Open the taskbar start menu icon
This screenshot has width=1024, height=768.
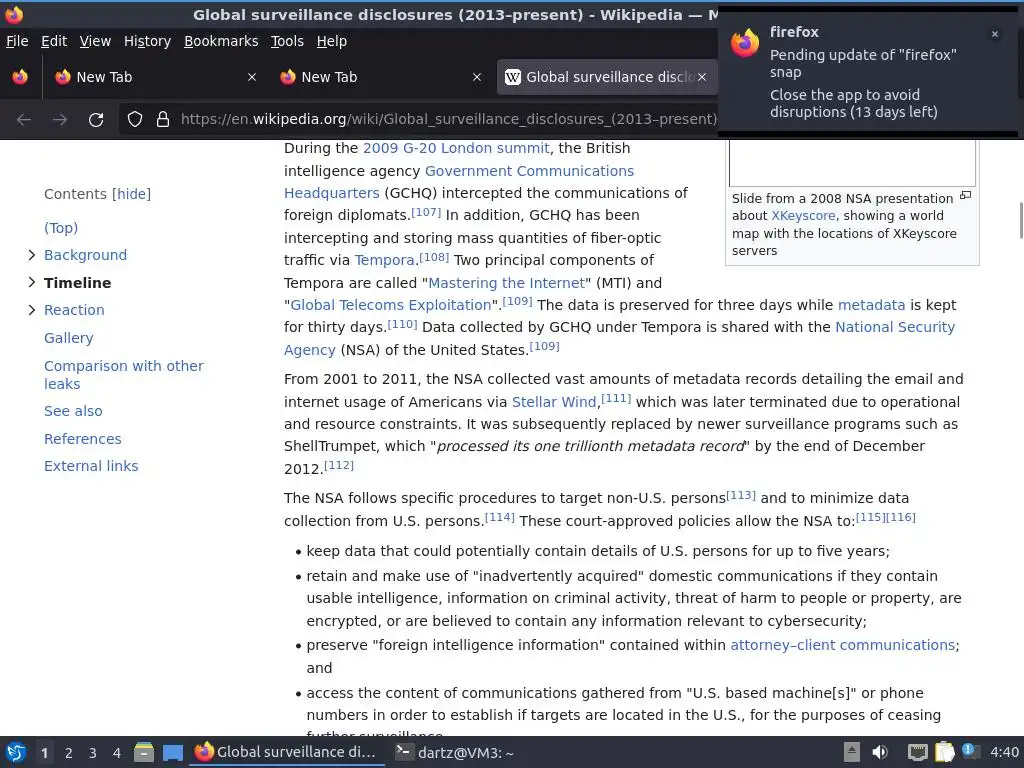(x=16, y=752)
